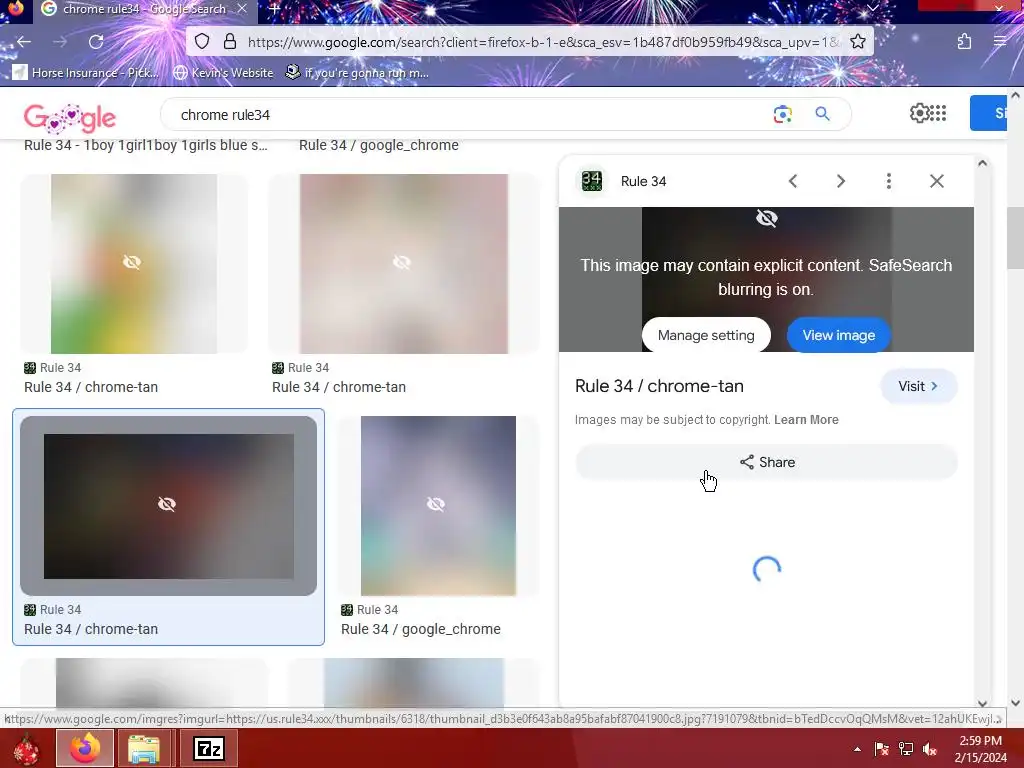1024x768 pixels.
Task: Open the "Rule 34 - 1boy 1girl1boy" result title
Action: [x=146, y=145]
